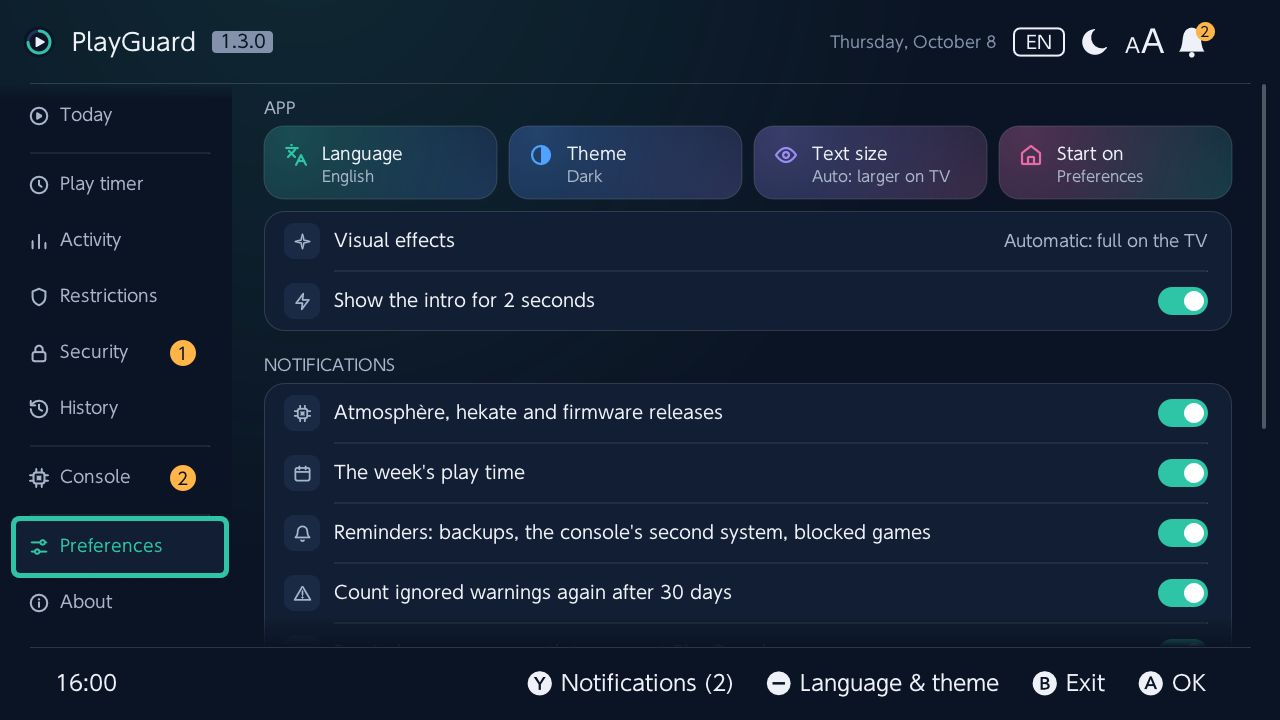Click the Security badge showing 1
1280x720 pixels.
[182, 353]
